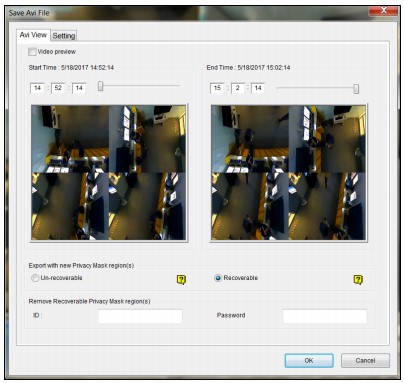Click the start minute field showing 52
Screen dimensions: 404x383
(58, 88)
